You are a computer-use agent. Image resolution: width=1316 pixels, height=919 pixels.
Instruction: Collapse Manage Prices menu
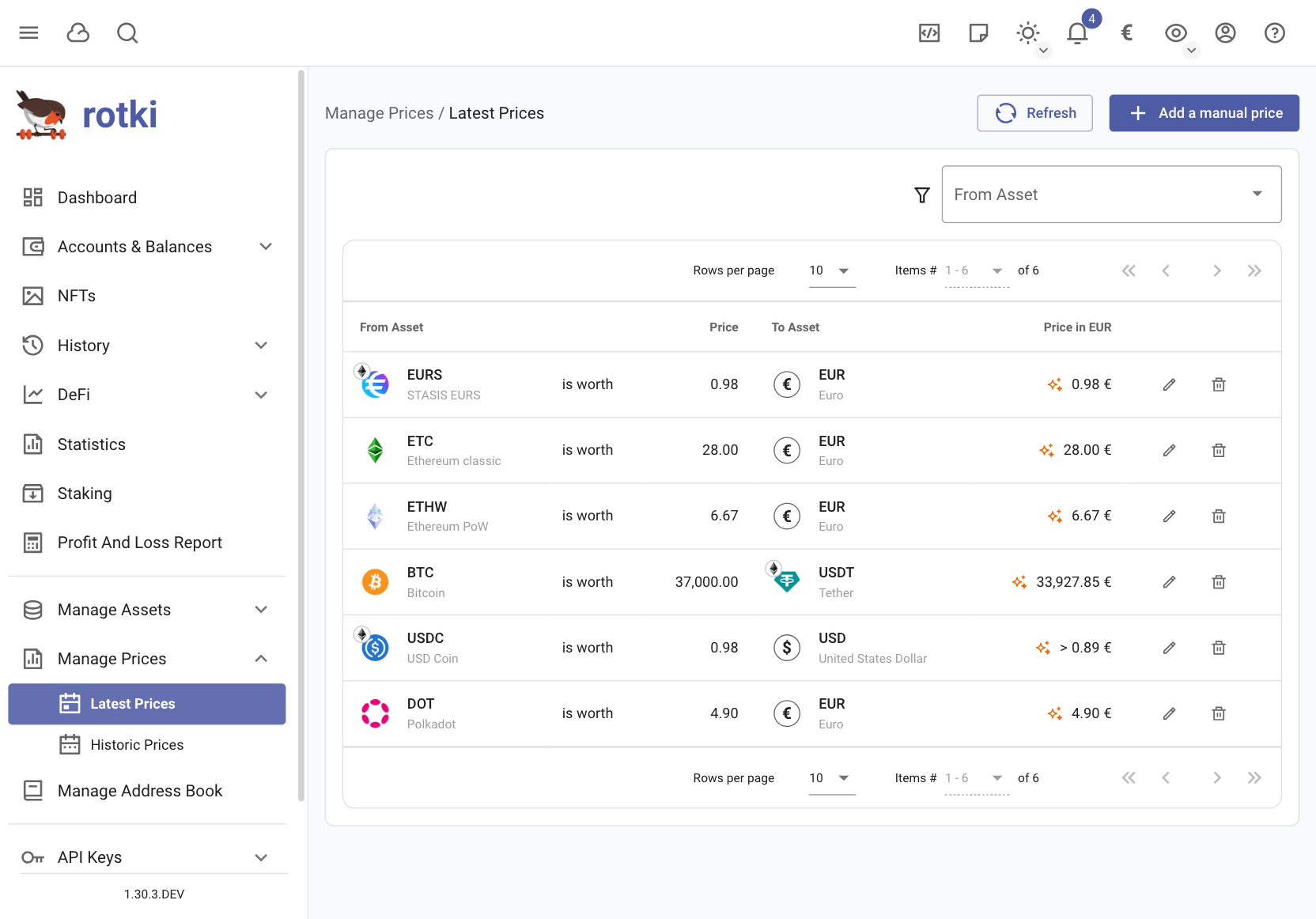tap(147, 659)
